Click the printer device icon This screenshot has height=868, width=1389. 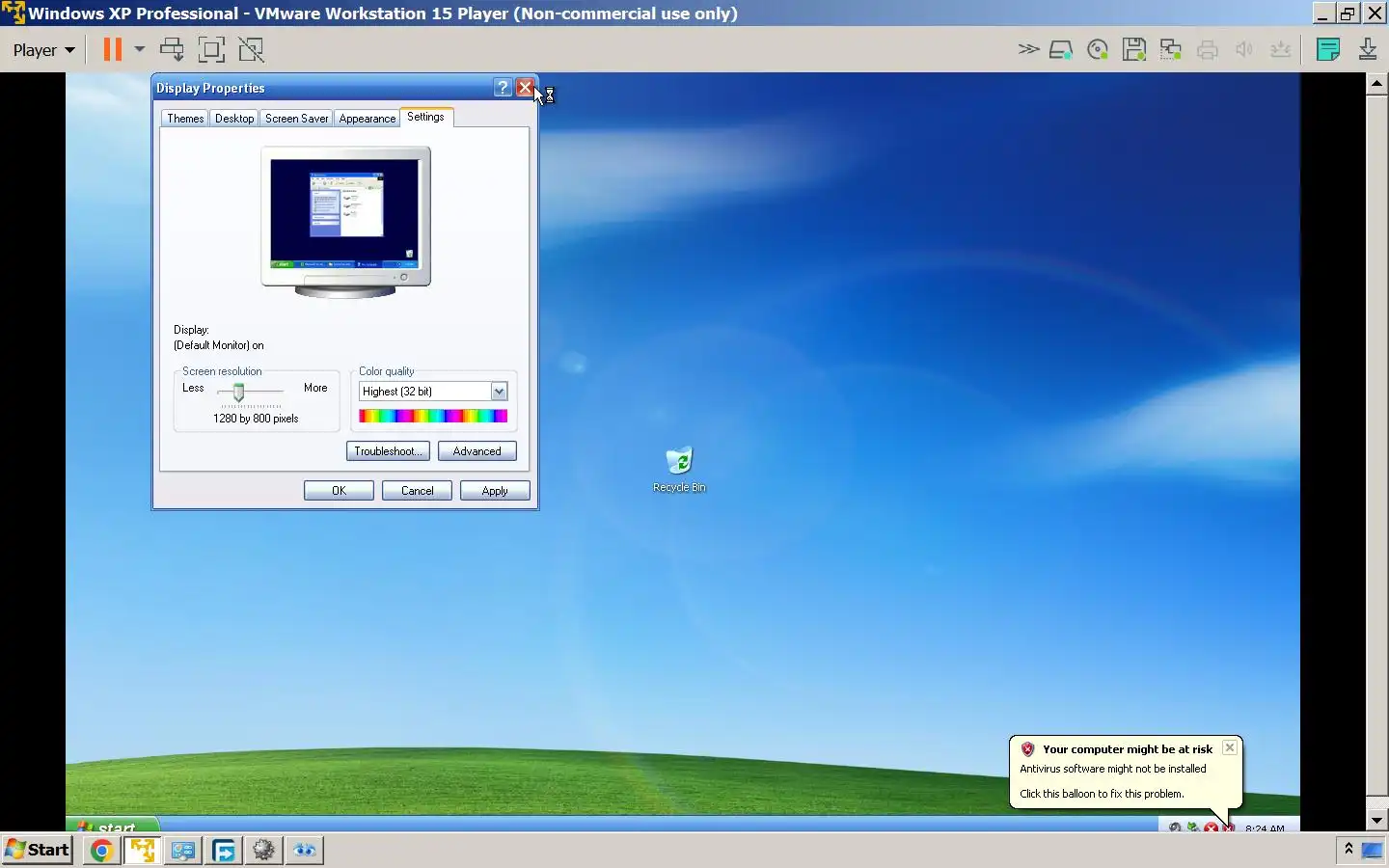[1208, 50]
